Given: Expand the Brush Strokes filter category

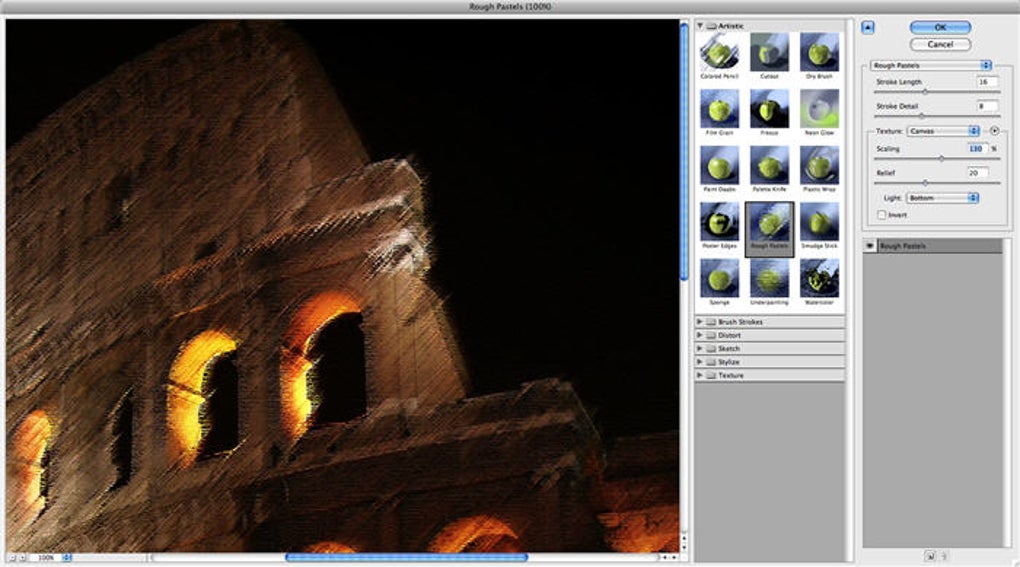Looking at the screenshot, I should coord(700,322).
